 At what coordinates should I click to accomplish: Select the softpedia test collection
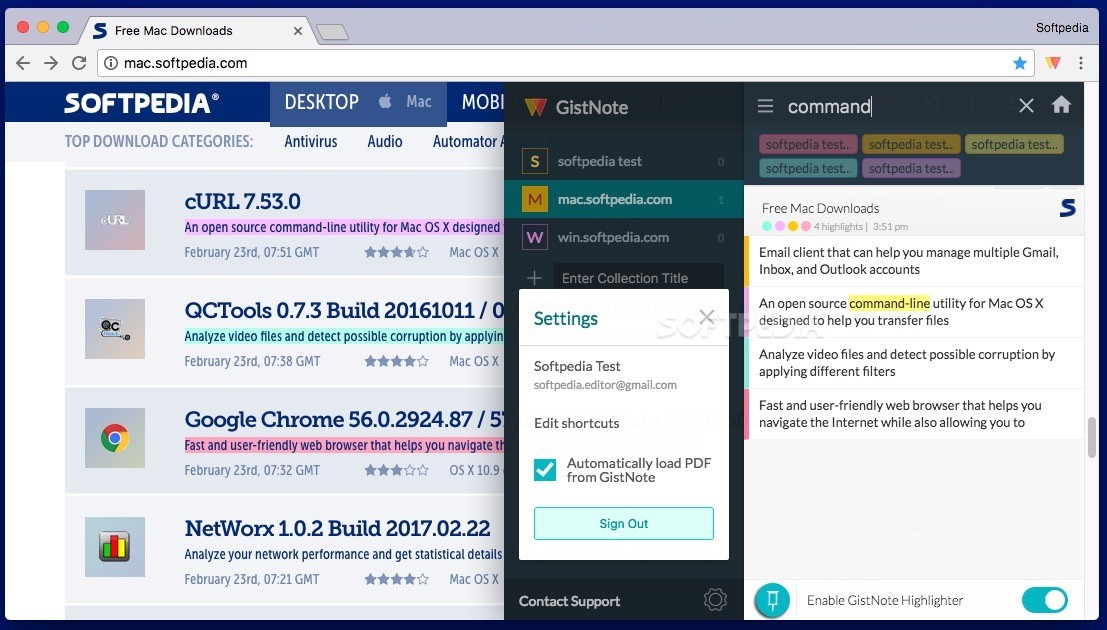[x=624, y=161]
